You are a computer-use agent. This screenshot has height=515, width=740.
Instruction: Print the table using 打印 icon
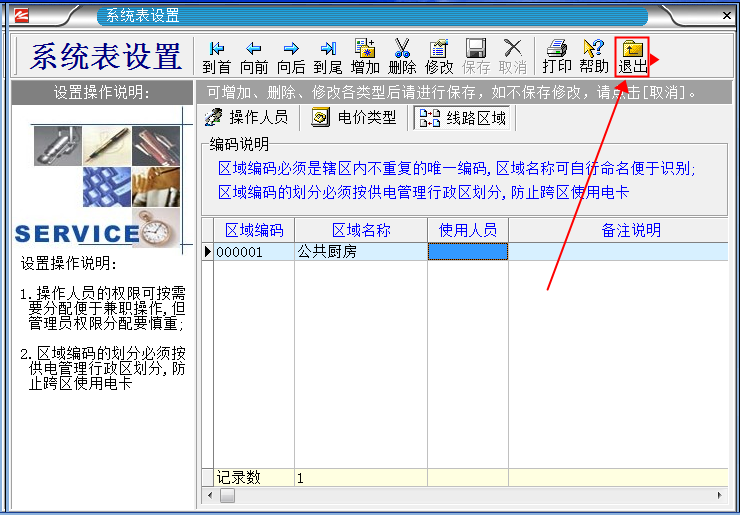point(557,56)
